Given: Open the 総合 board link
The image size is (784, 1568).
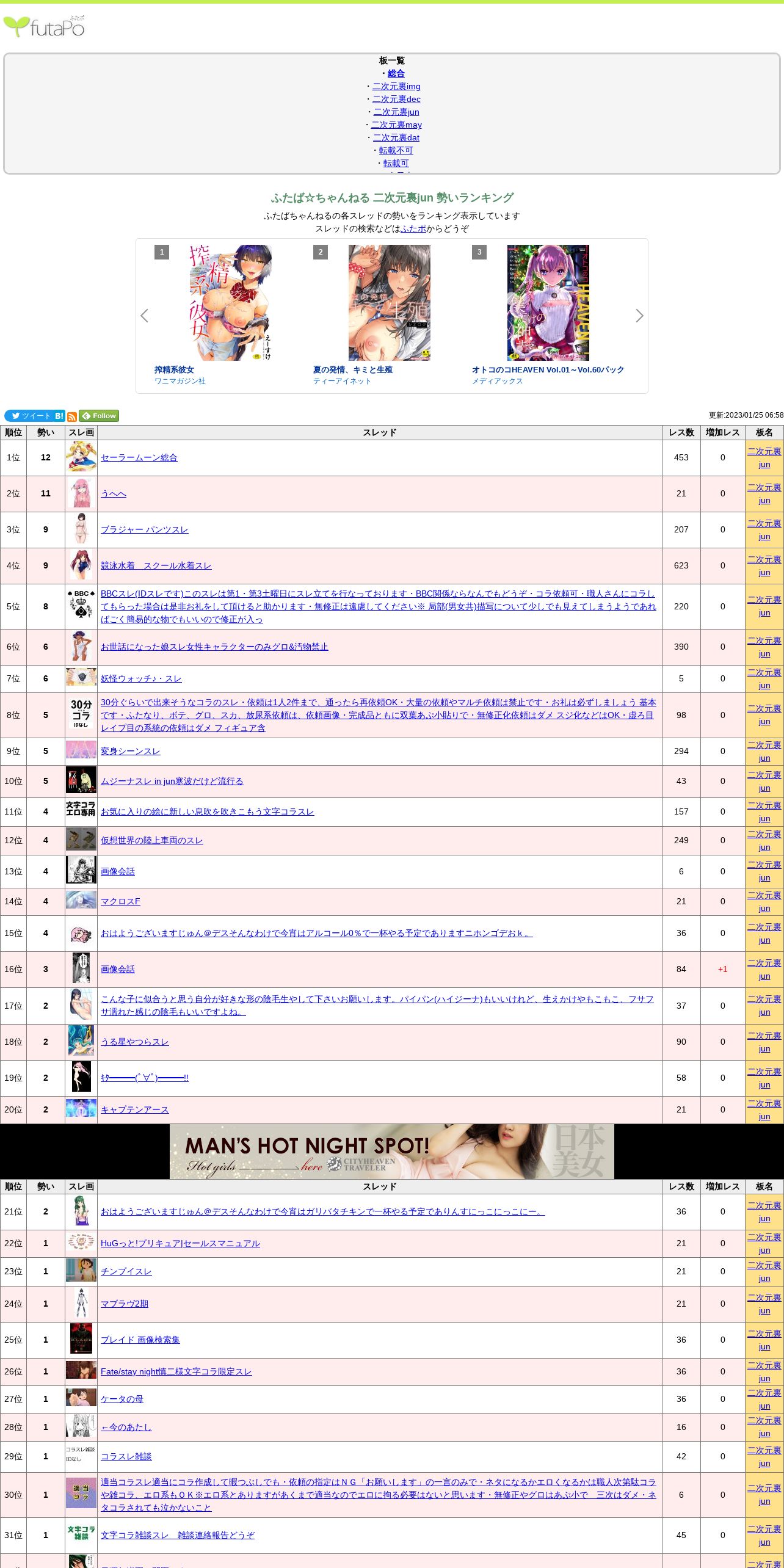Looking at the screenshot, I should coord(396,73).
